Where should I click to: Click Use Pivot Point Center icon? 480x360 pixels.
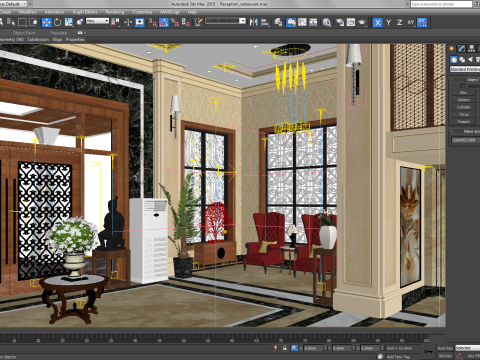pos(115,22)
